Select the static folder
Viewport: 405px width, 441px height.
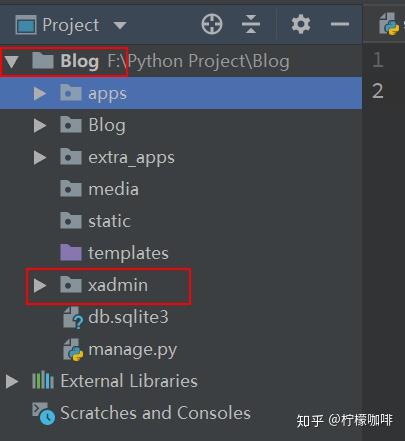95,221
